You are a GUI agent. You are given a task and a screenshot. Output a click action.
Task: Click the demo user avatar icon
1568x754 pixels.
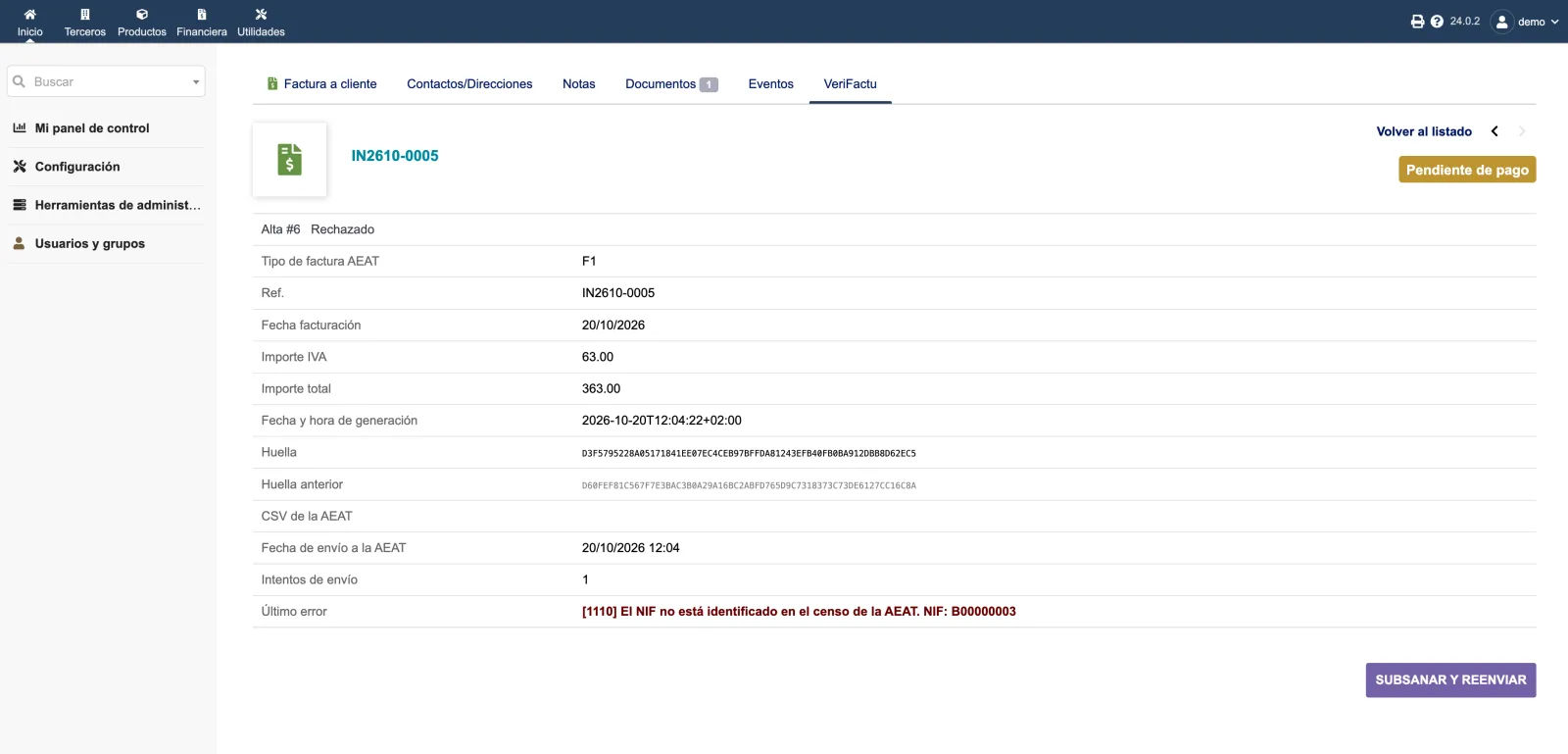tap(1501, 22)
